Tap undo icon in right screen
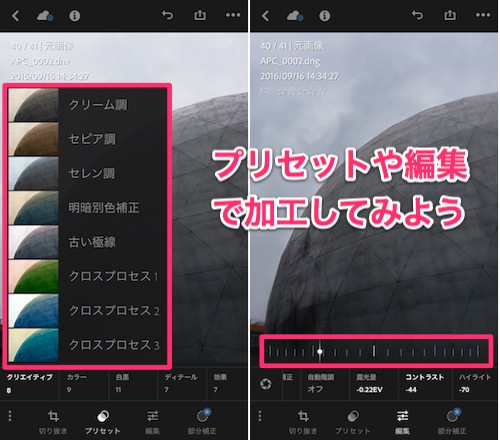The width and height of the screenshot is (500, 440). tap(417, 15)
